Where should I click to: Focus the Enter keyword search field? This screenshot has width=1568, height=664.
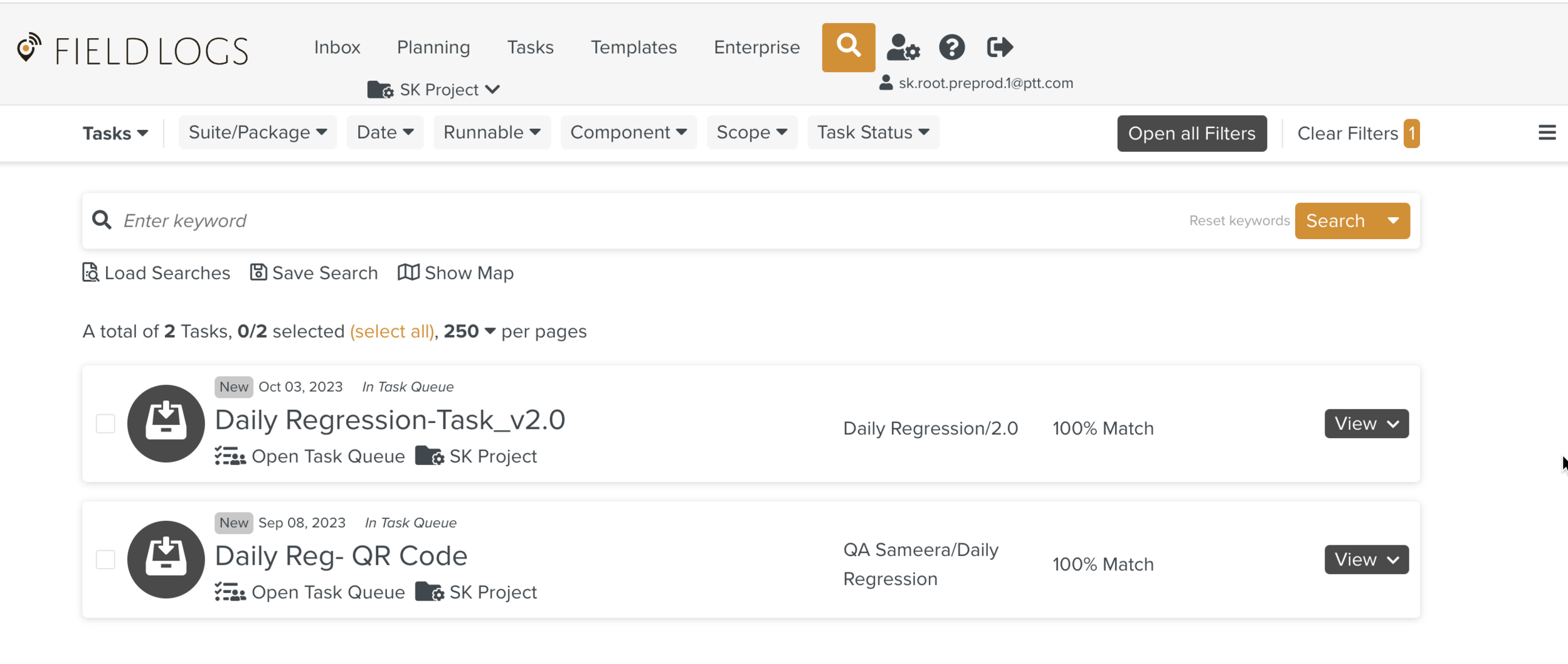(x=627, y=220)
